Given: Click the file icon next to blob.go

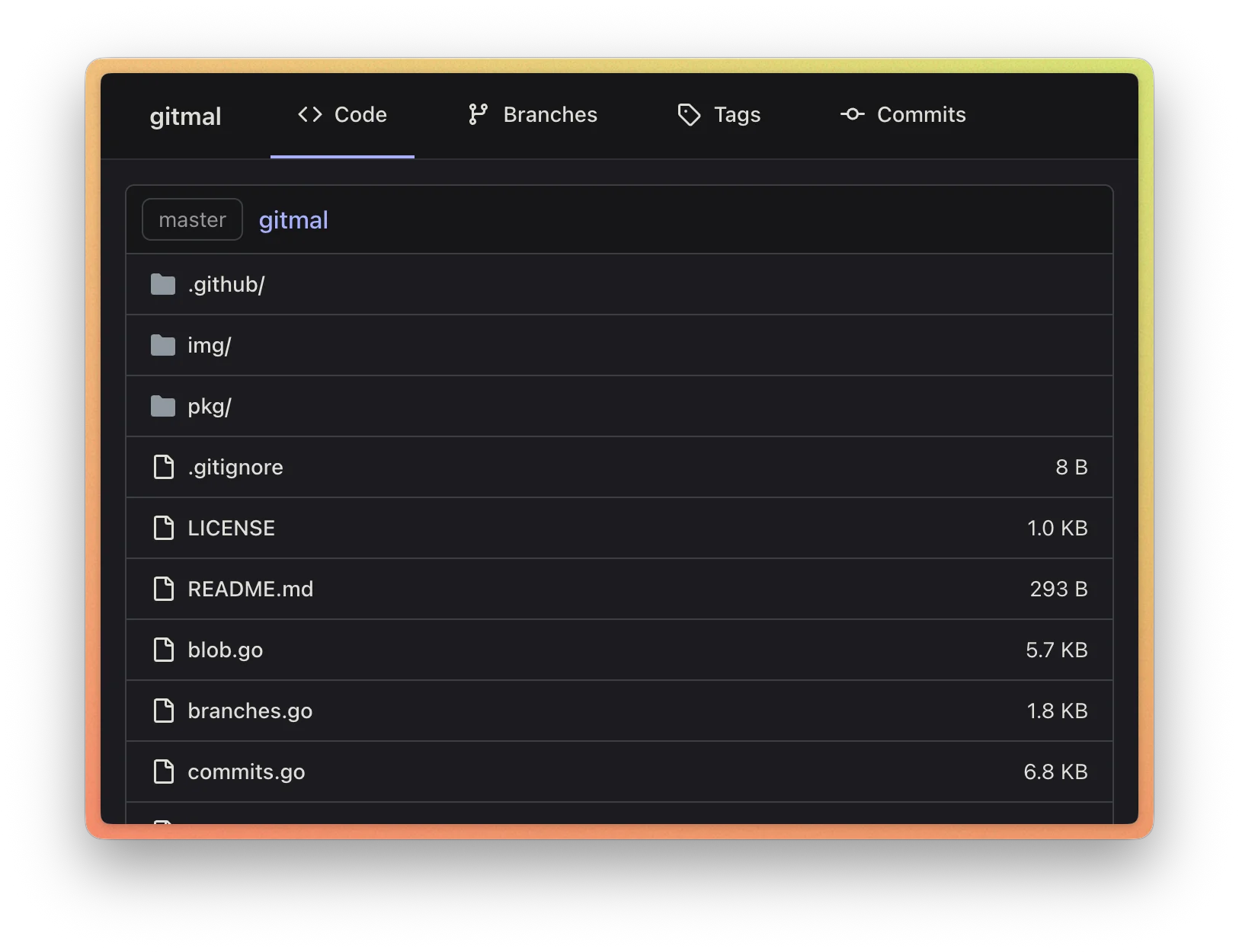Looking at the screenshot, I should [x=164, y=649].
